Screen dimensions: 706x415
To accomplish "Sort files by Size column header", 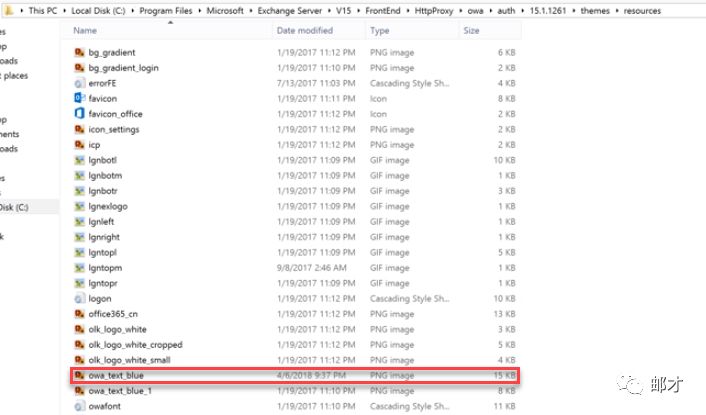I will click(x=471, y=31).
